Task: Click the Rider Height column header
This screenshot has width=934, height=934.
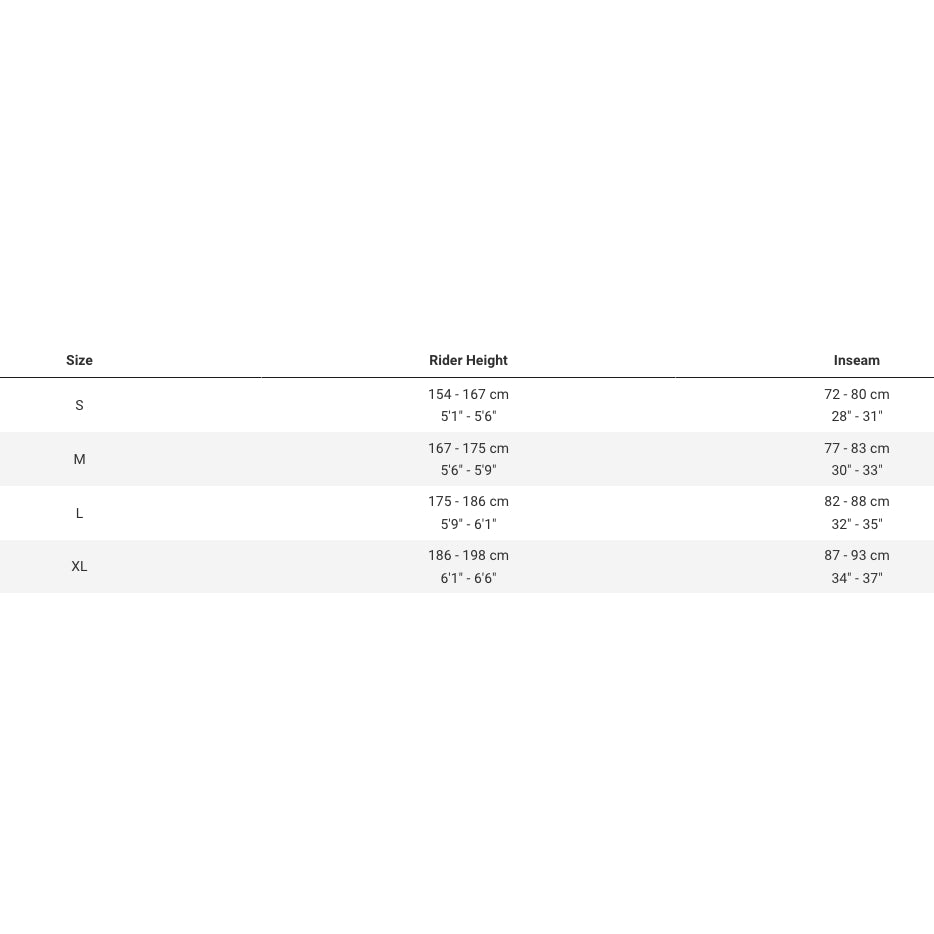Action: (x=468, y=360)
